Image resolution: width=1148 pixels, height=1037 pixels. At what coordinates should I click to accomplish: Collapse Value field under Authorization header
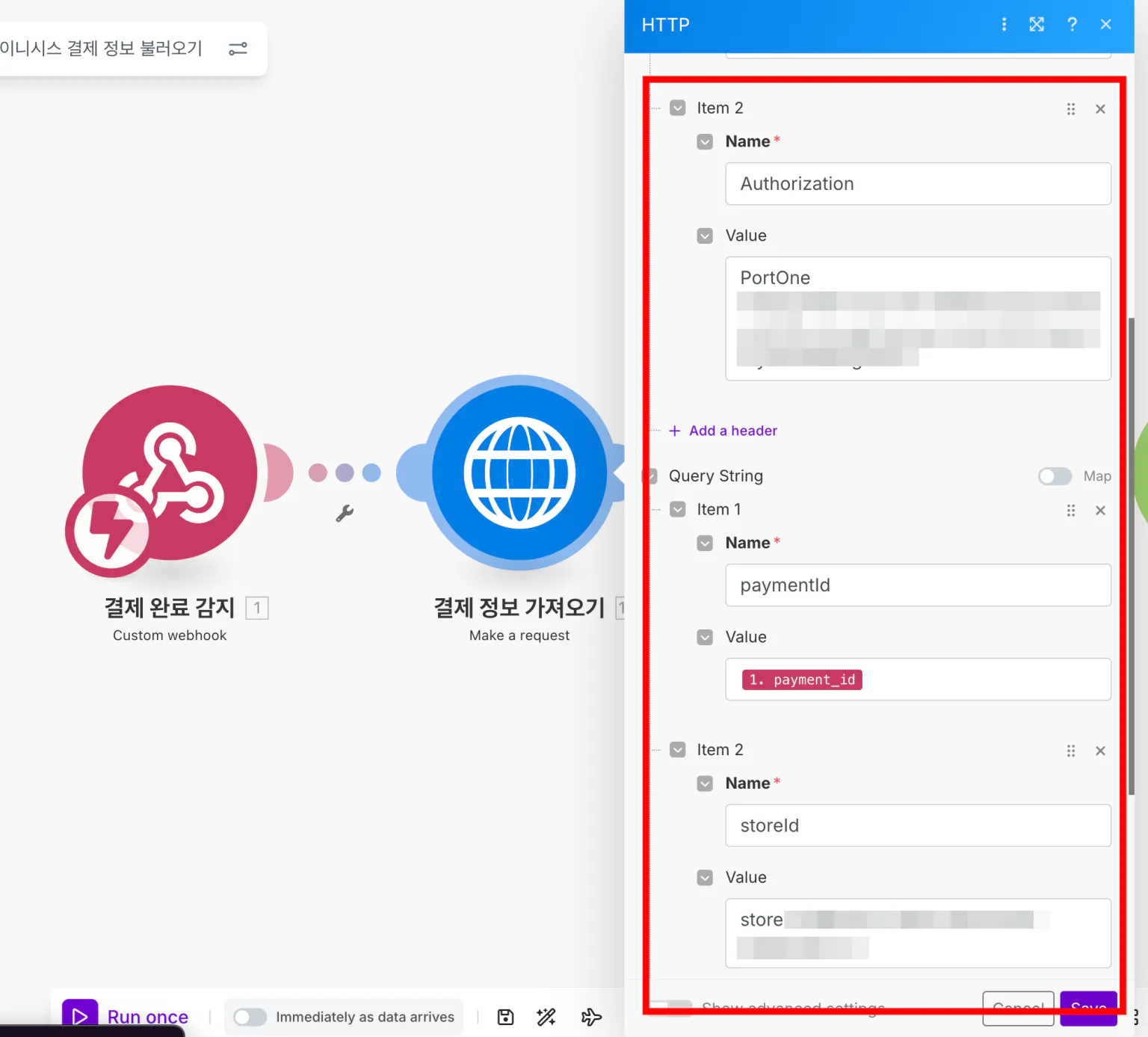(705, 236)
